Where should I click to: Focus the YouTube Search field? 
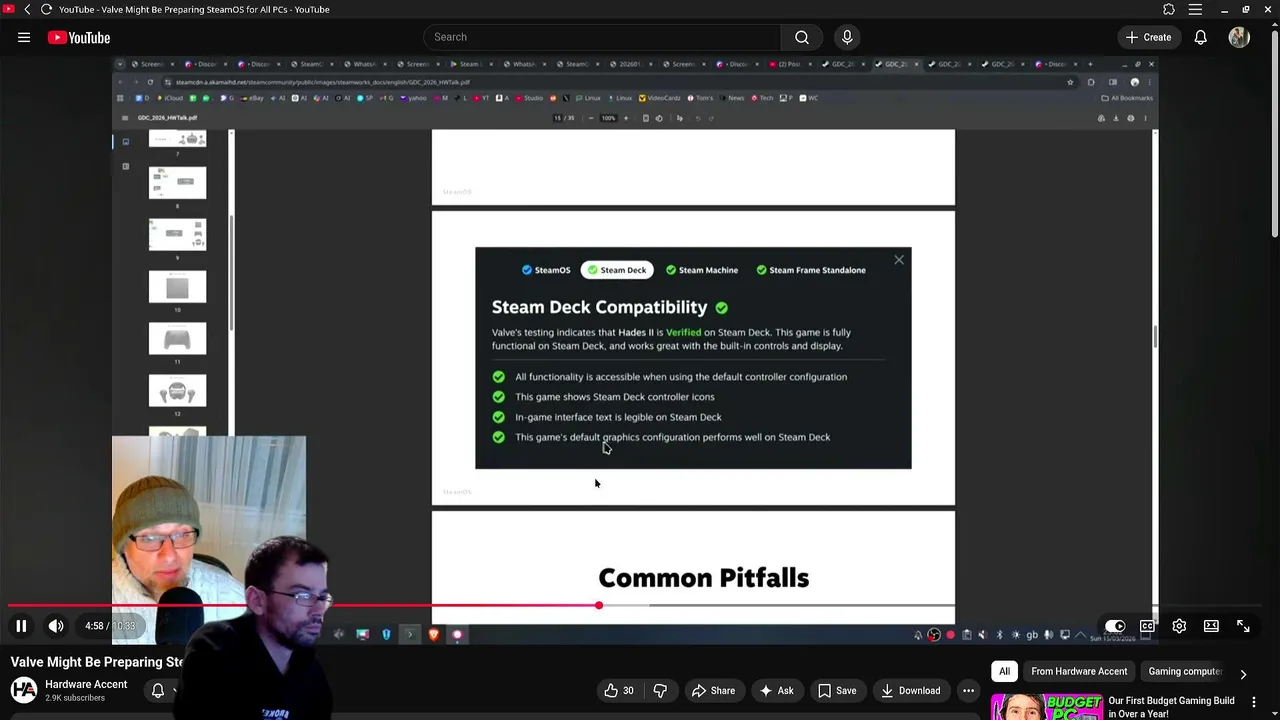pyautogui.click(x=603, y=37)
